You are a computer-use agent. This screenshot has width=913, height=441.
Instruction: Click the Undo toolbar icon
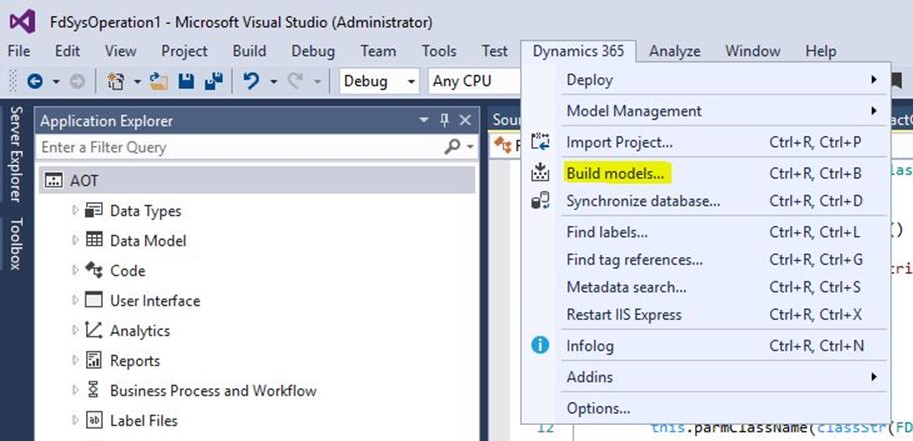point(252,82)
